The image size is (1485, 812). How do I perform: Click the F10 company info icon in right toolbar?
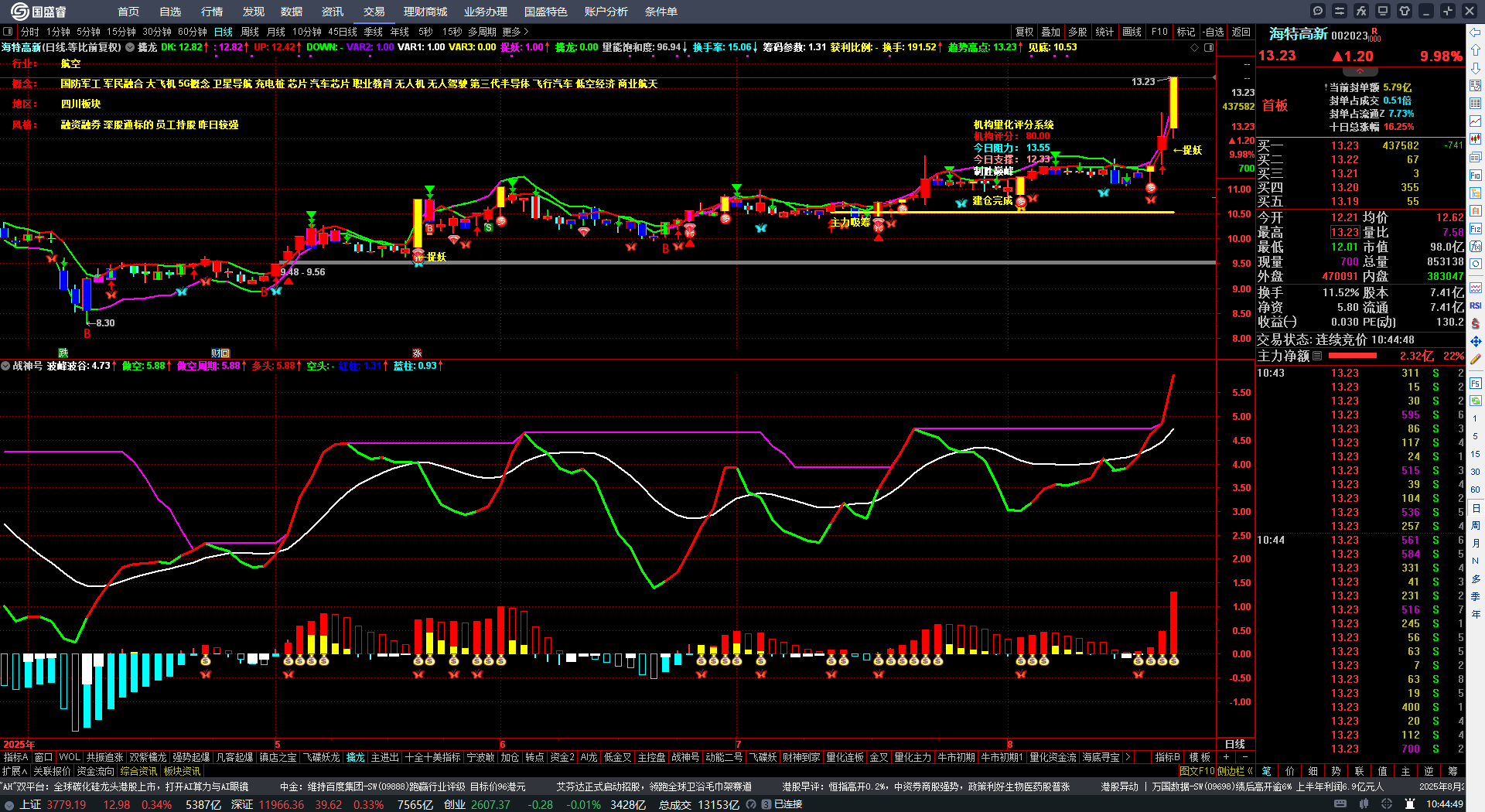point(1476,176)
